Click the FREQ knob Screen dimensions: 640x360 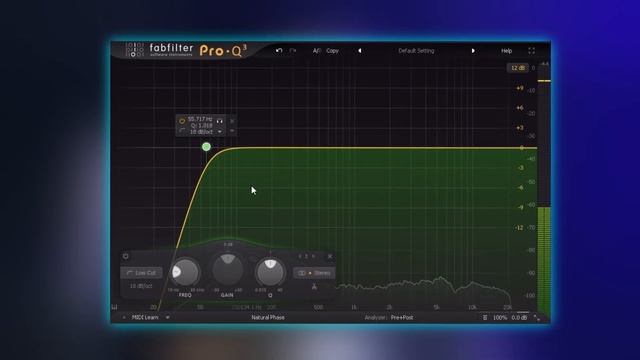[x=185, y=272]
